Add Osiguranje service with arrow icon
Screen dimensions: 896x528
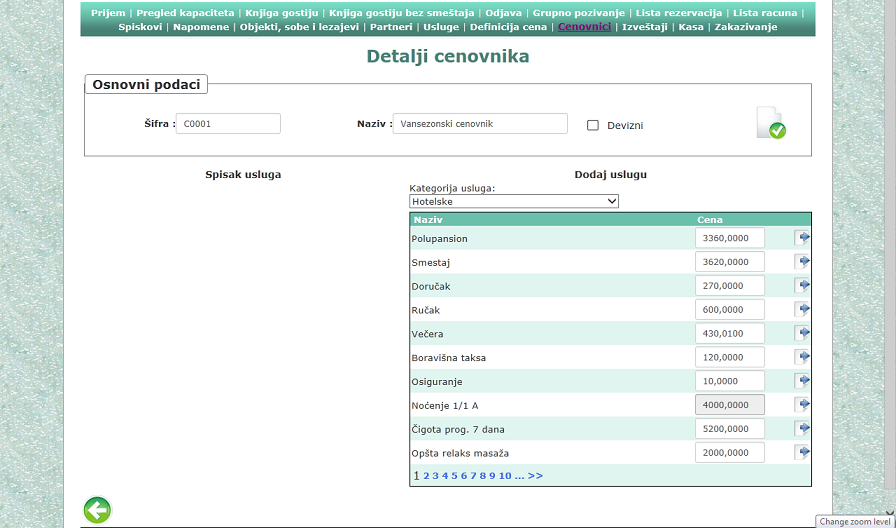point(802,381)
